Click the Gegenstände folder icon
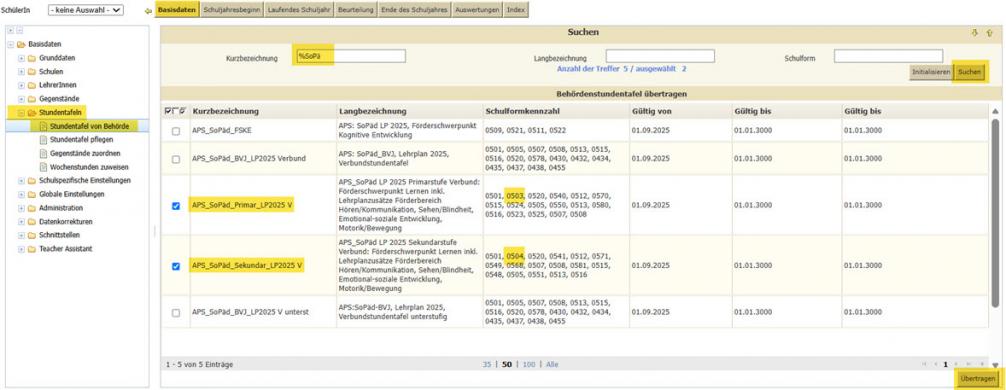The image size is (1006, 390). coord(31,99)
